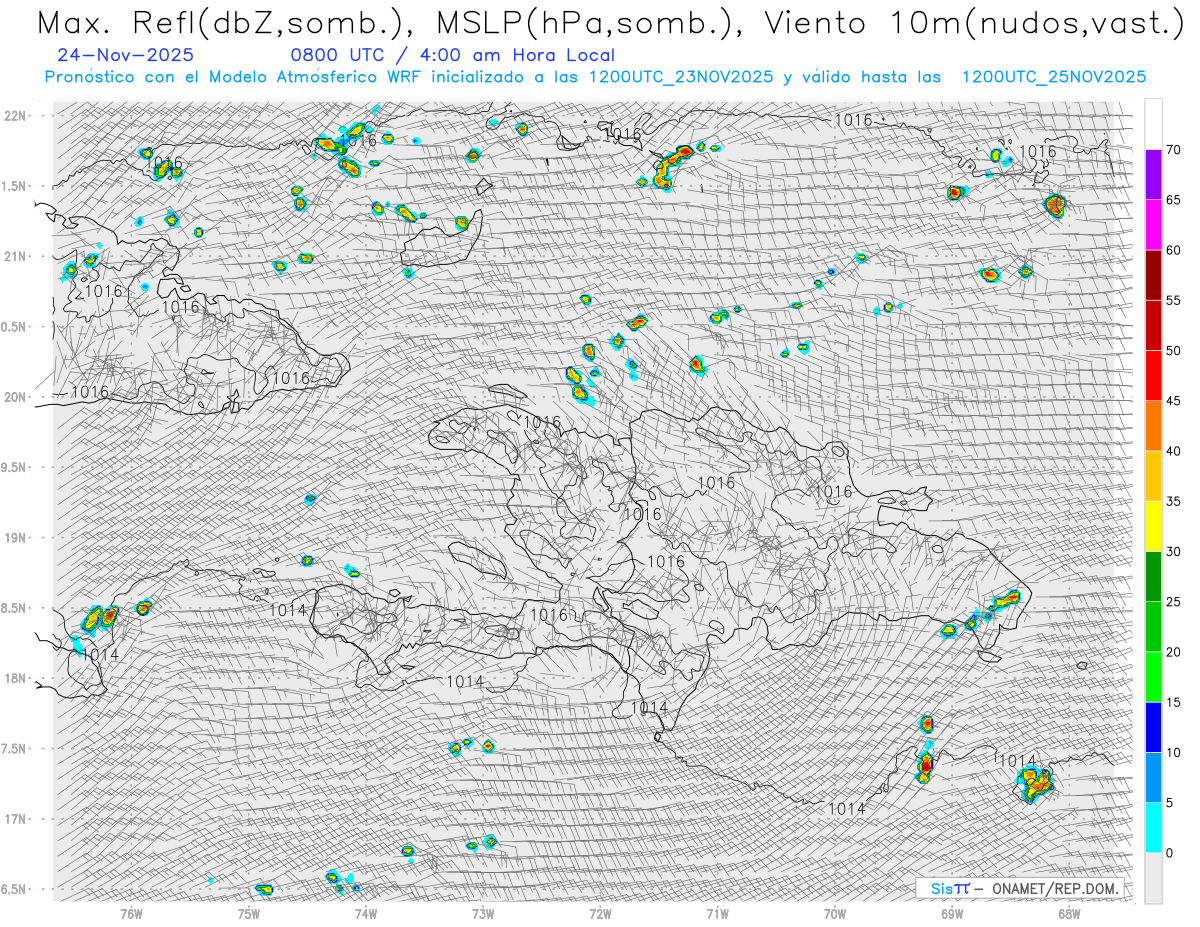Select the orange 40–45 dBZ color band
Viewport: 1200px width, 927px height.
(1153, 426)
